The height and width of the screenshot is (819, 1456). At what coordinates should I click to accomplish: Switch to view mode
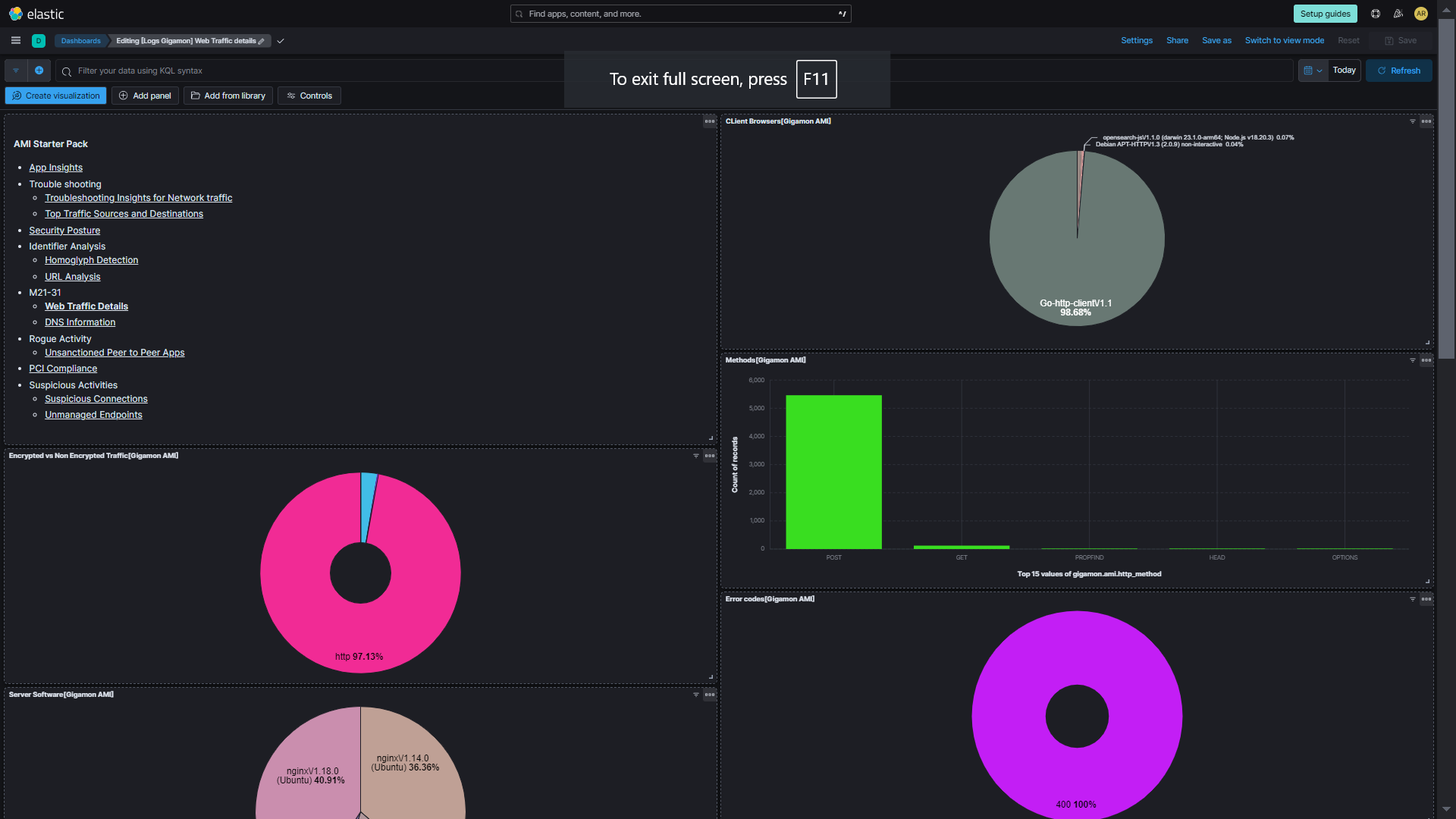[1284, 40]
